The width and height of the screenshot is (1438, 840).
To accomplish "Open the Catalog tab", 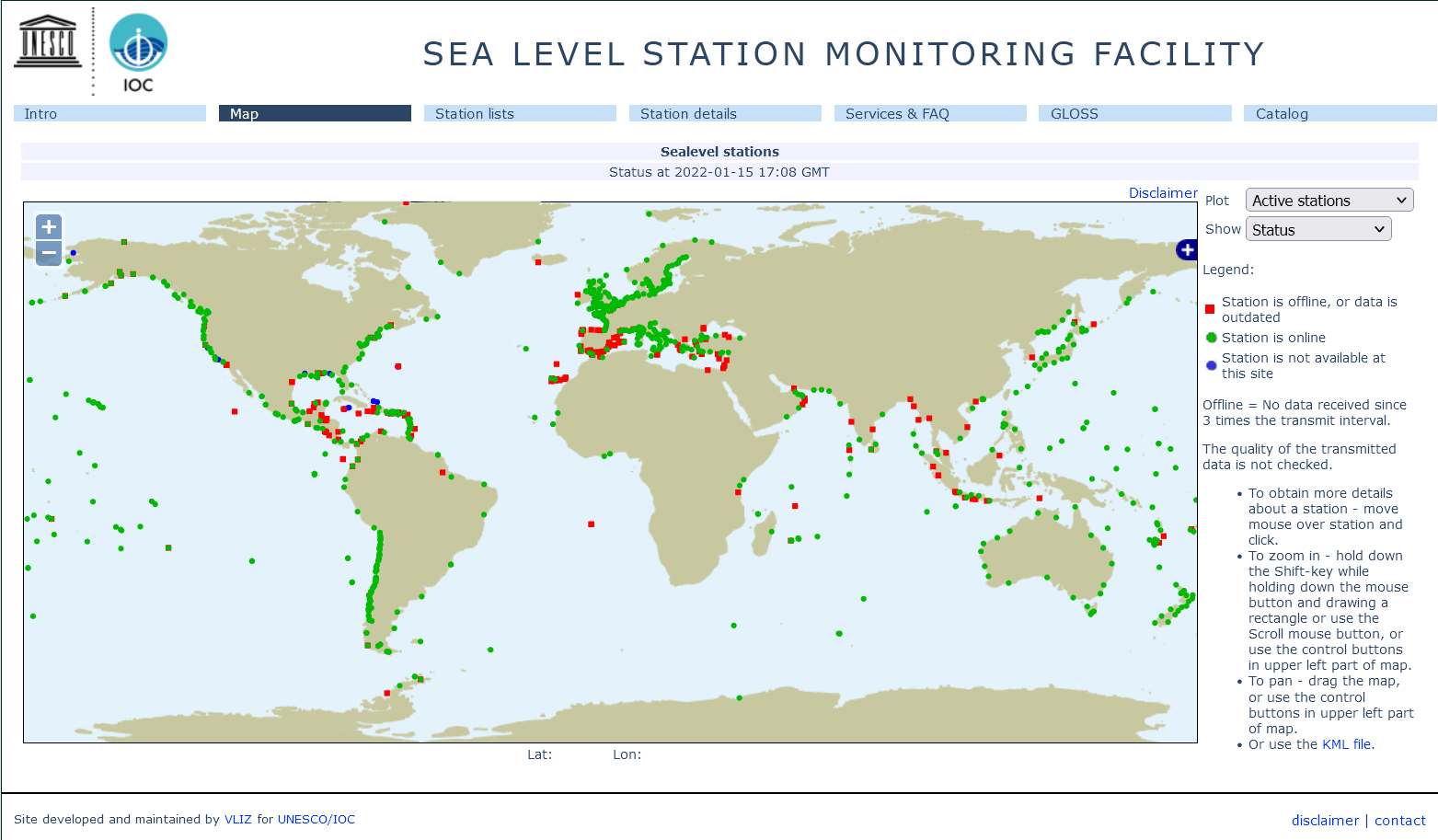I will pyautogui.click(x=1340, y=113).
